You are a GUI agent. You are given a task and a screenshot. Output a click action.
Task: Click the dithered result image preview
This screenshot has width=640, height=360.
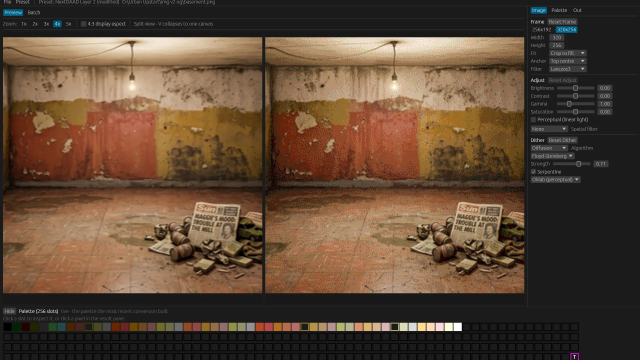395,165
